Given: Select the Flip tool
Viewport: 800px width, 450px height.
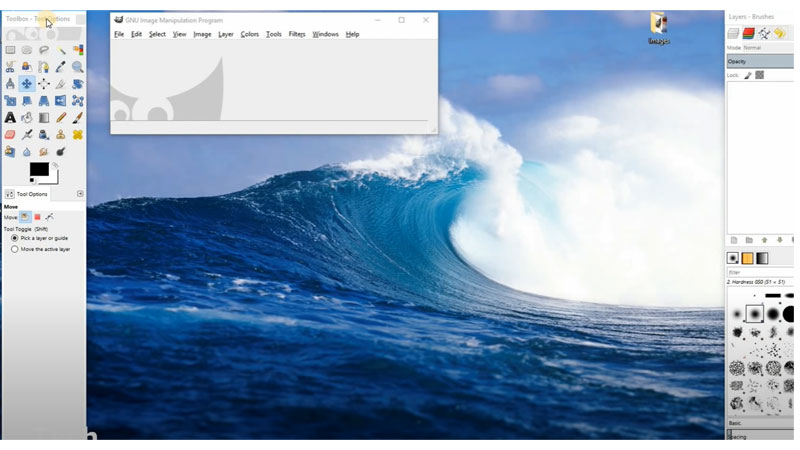Looking at the screenshot, I should 61,101.
